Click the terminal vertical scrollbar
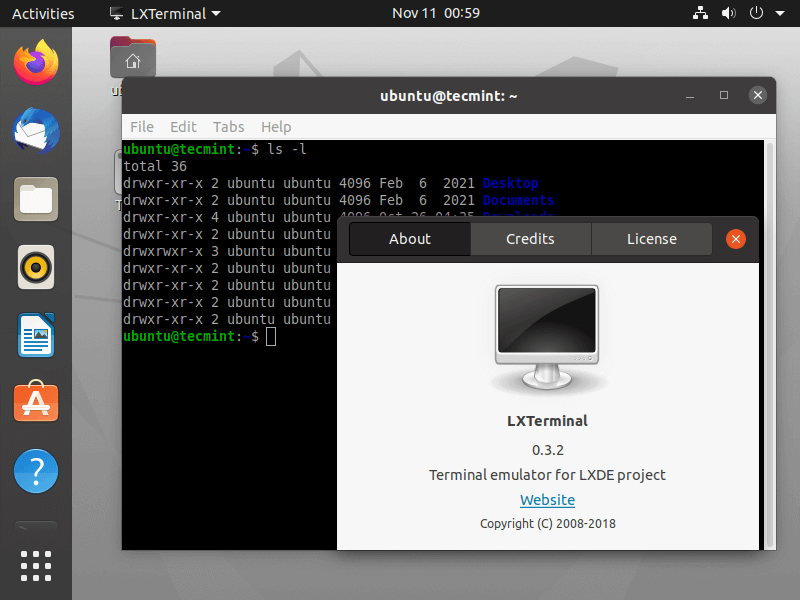 point(770,344)
